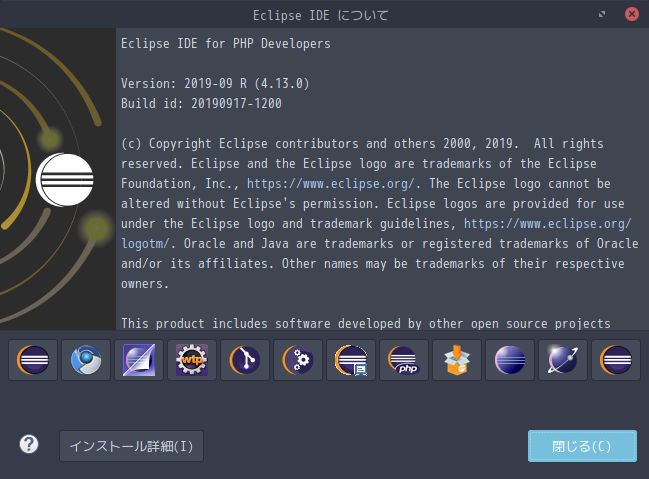Click the orange package box feature icon

[x=457, y=360]
